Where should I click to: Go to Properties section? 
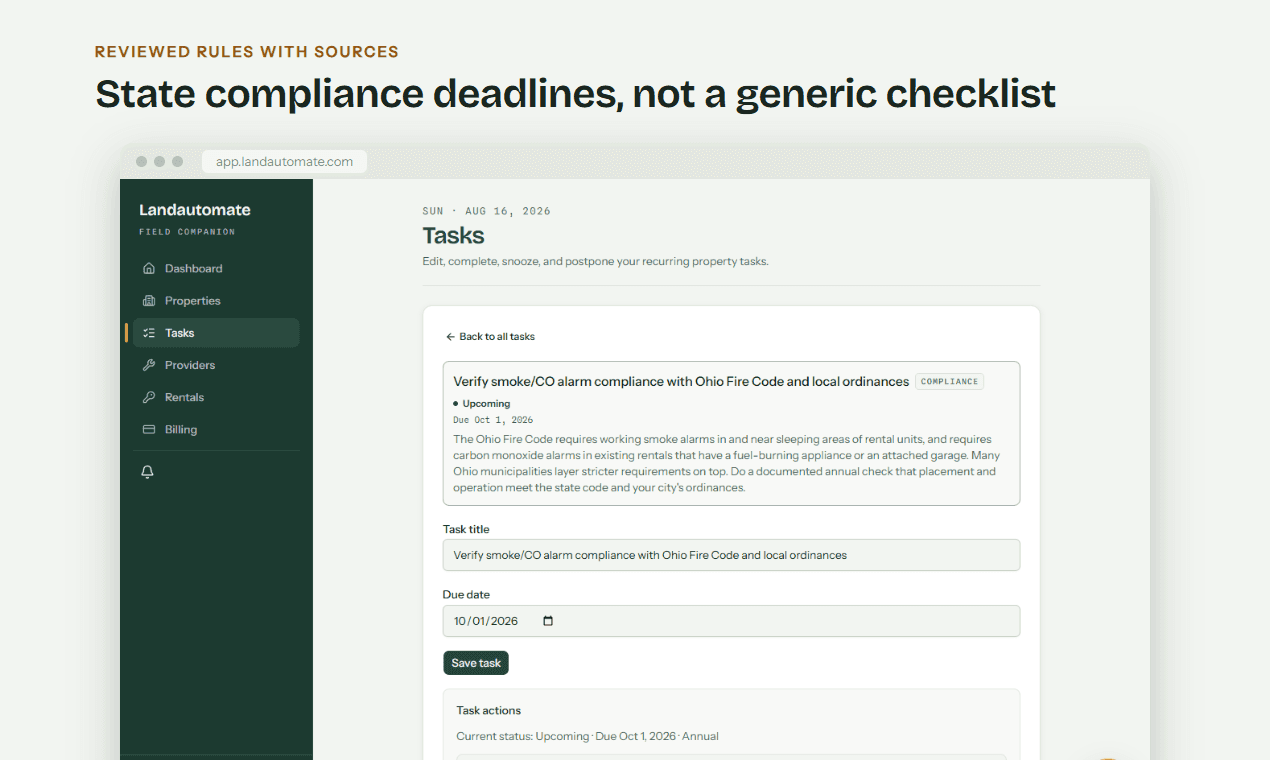pyautogui.click(x=216, y=301)
